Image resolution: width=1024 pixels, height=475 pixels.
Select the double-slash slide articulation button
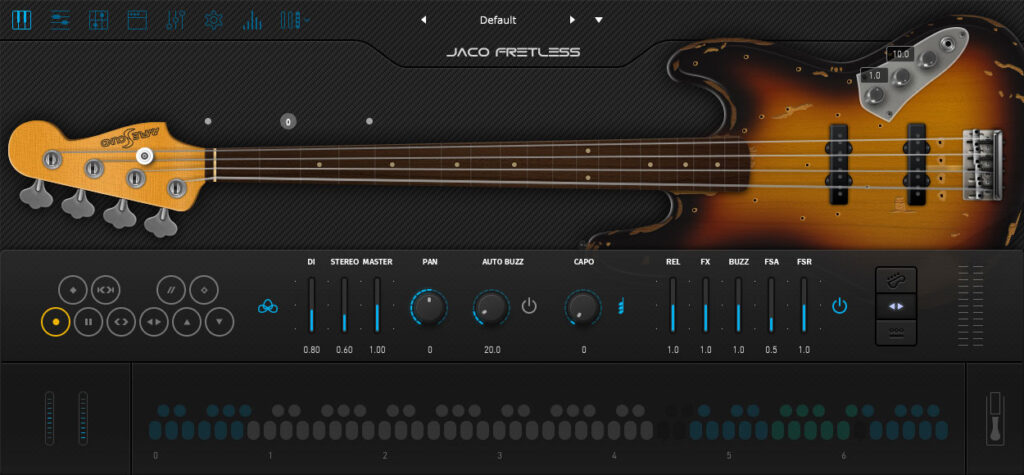[172, 291]
